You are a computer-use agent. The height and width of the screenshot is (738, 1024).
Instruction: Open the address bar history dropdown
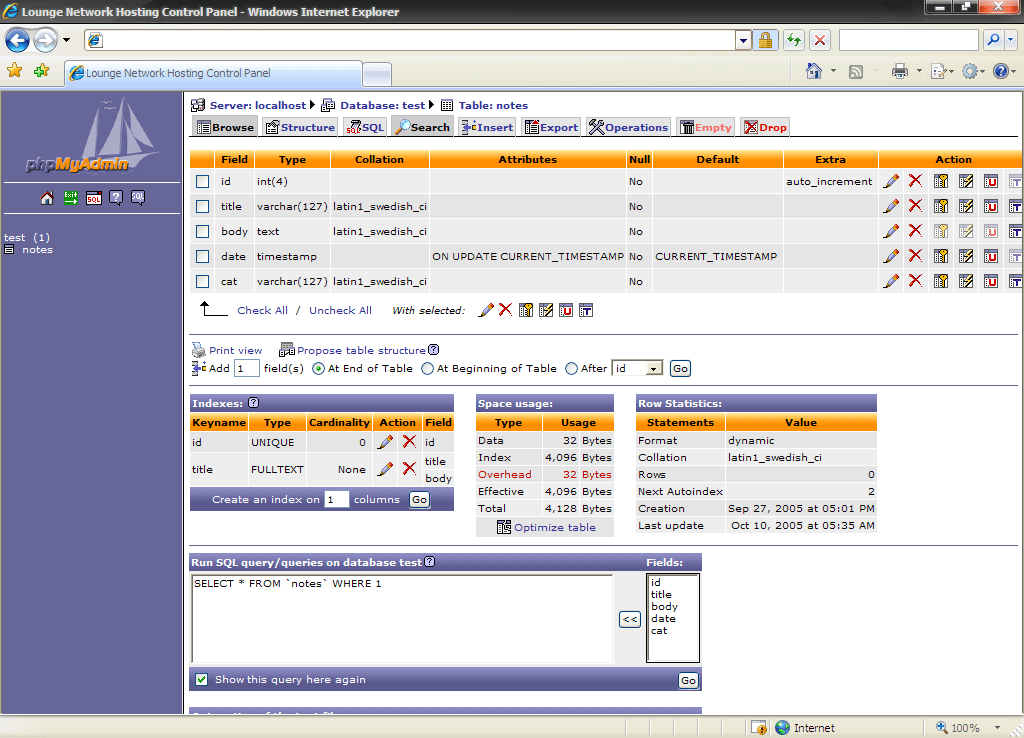[742, 40]
